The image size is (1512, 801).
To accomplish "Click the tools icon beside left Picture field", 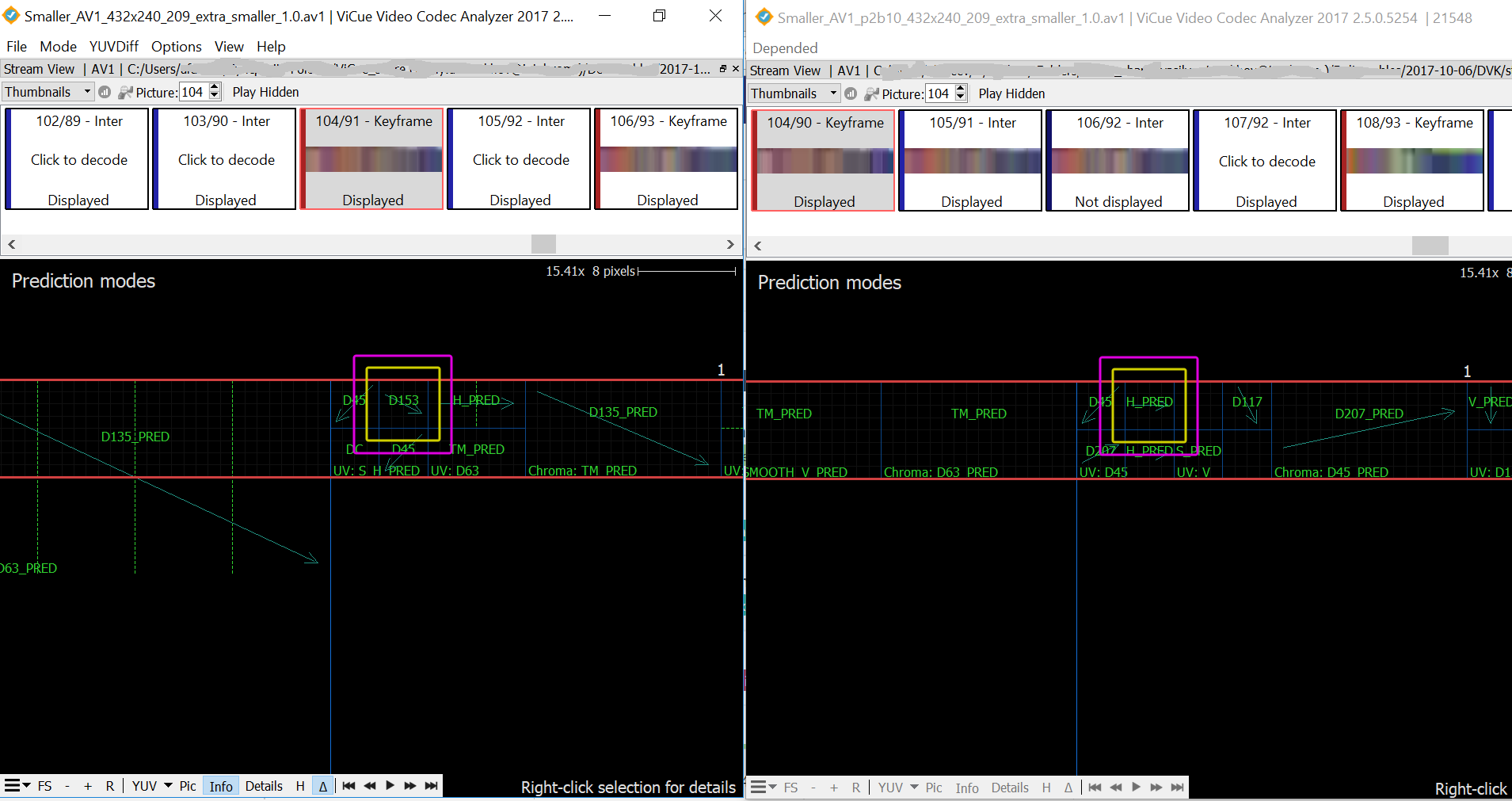I will pyautogui.click(x=125, y=93).
